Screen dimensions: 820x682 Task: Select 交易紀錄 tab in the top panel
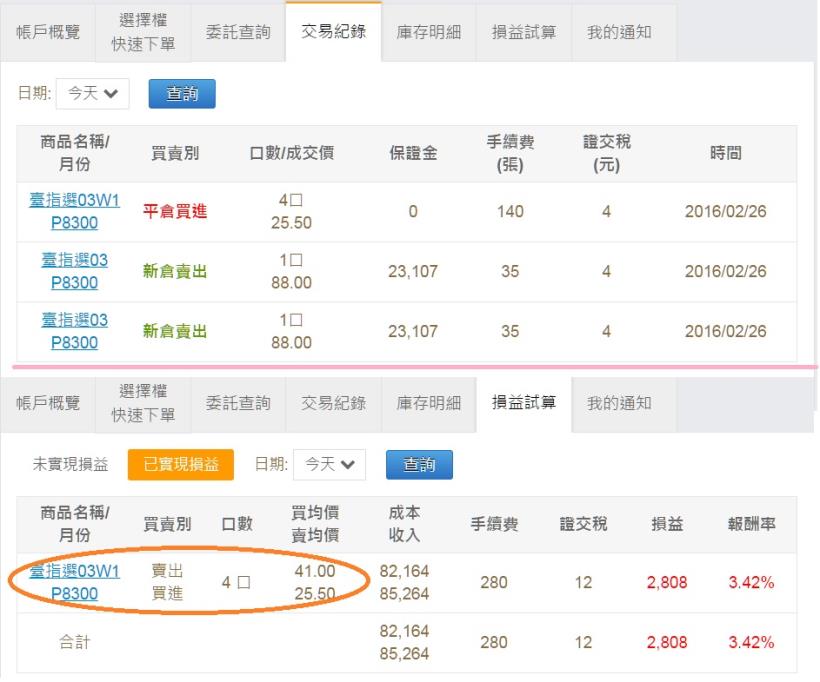(x=334, y=31)
